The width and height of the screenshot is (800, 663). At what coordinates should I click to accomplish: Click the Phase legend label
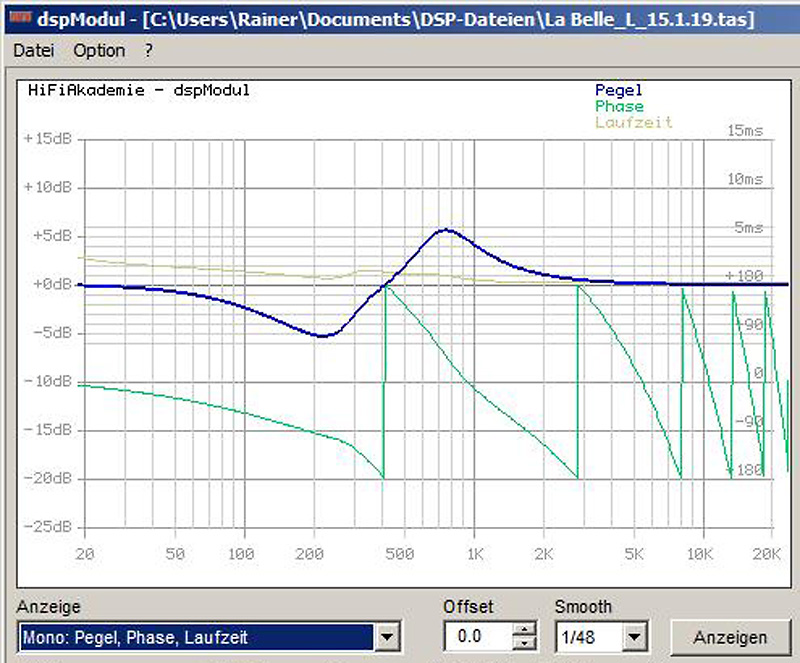619,107
